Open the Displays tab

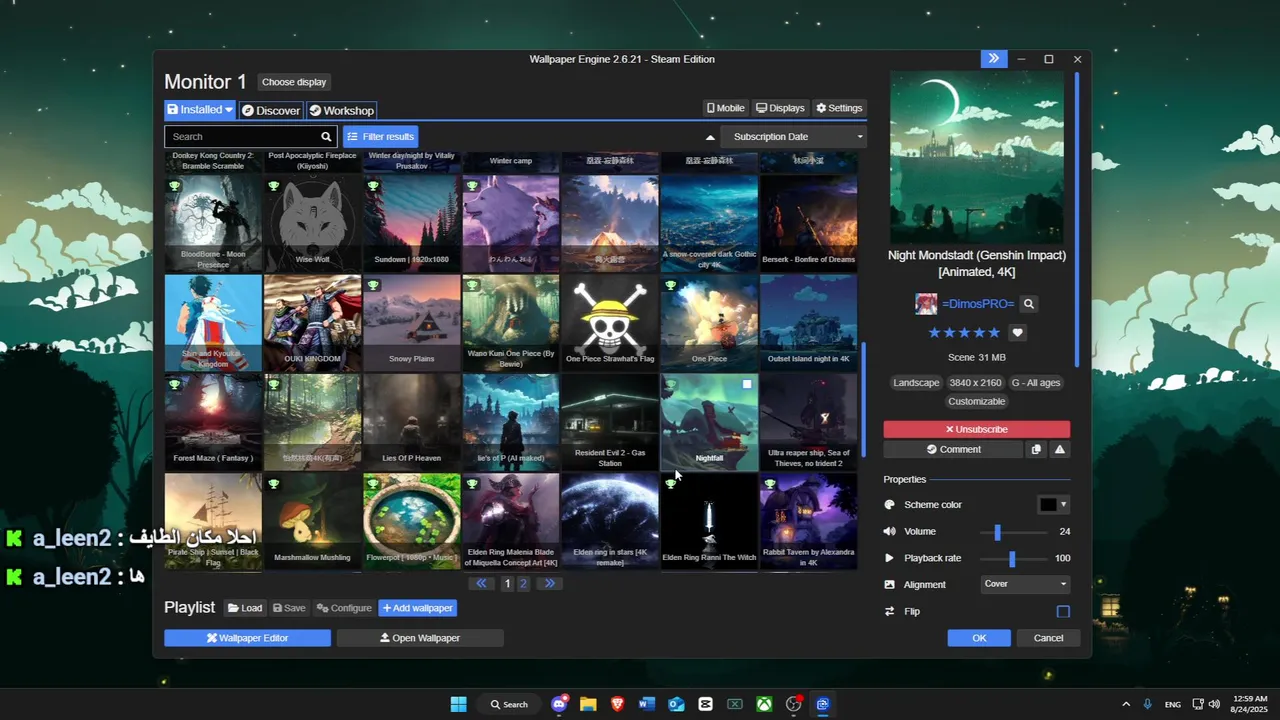point(780,108)
